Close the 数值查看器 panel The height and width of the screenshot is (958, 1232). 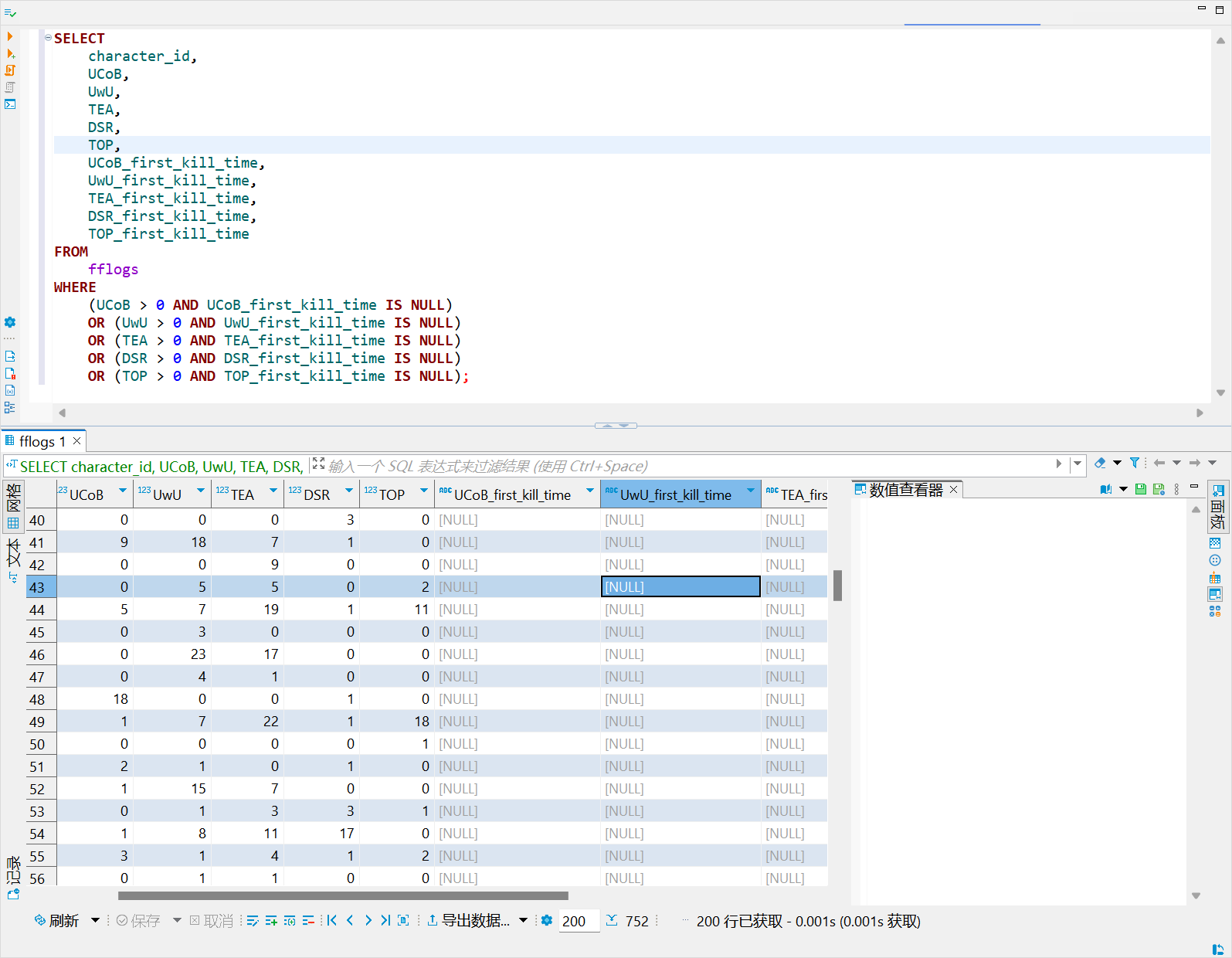[954, 490]
